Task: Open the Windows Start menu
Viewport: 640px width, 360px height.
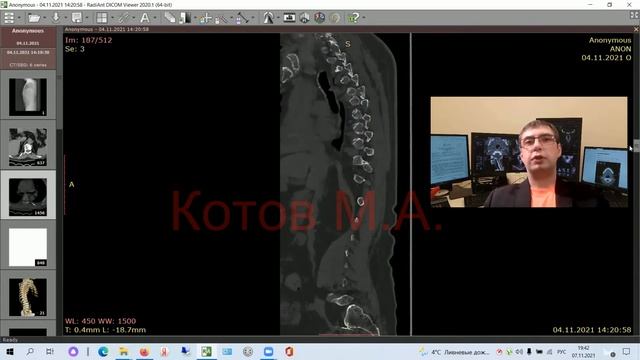Action: point(10,351)
